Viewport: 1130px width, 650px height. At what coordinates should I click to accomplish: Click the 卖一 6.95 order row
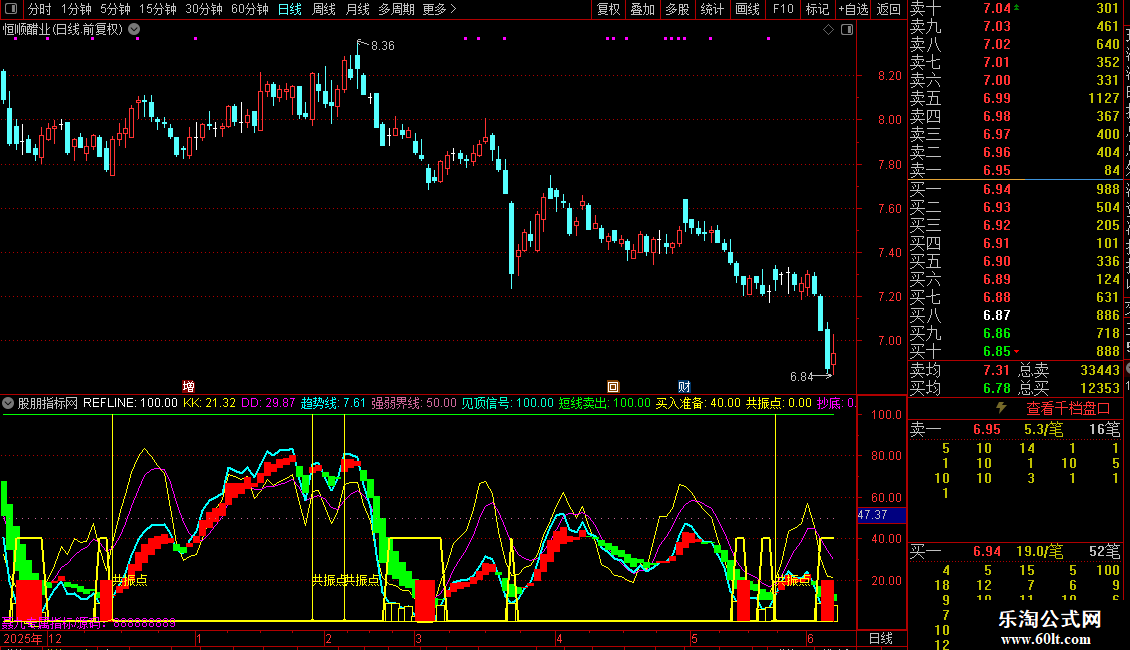[x=1015, y=170]
